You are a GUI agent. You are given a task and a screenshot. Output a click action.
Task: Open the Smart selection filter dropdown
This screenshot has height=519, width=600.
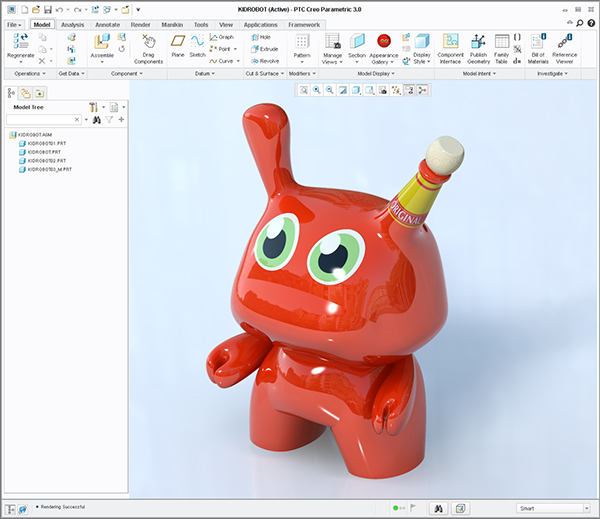coord(587,508)
